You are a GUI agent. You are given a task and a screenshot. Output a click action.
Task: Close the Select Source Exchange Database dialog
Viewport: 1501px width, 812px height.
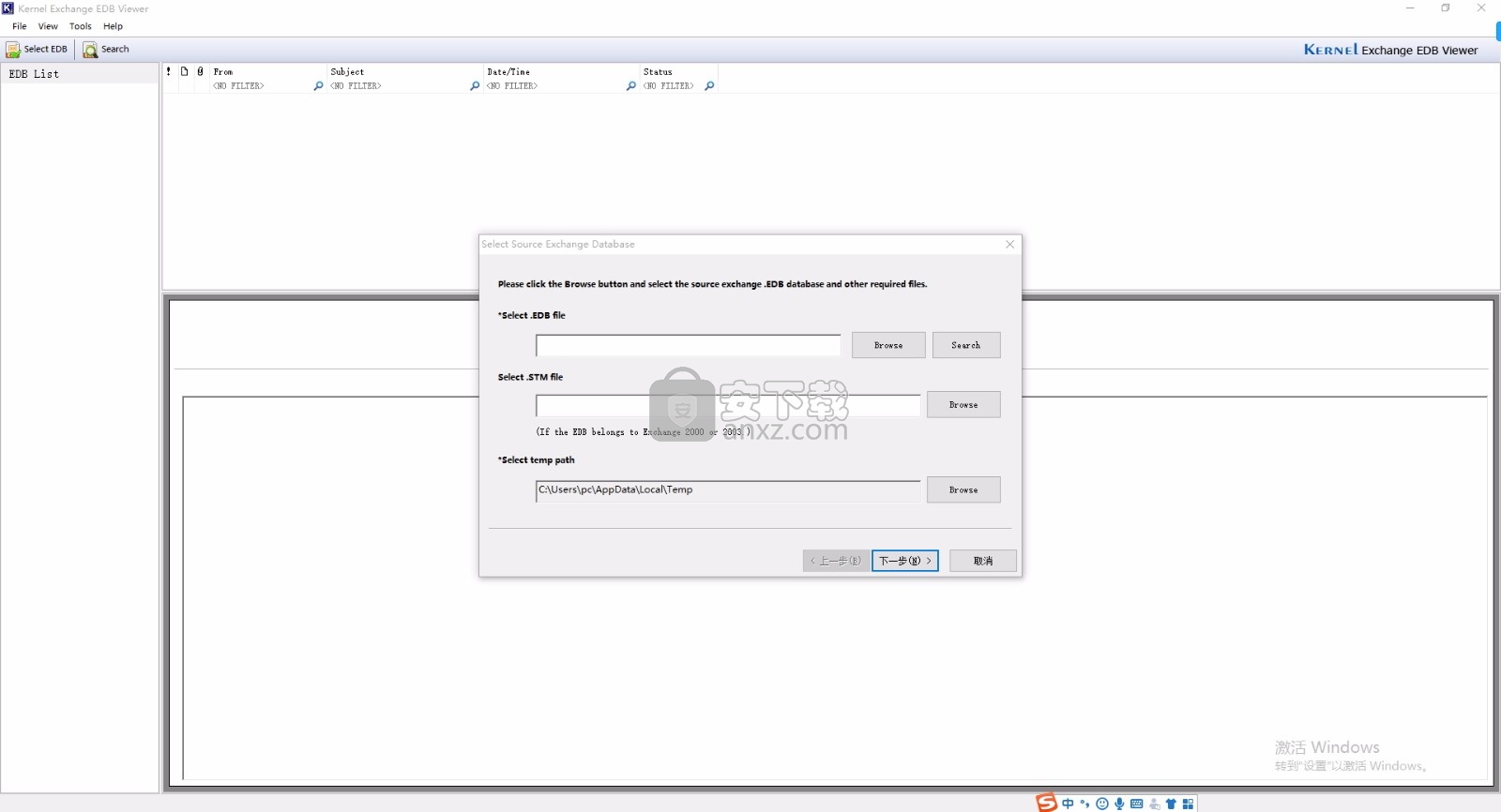click(1010, 244)
